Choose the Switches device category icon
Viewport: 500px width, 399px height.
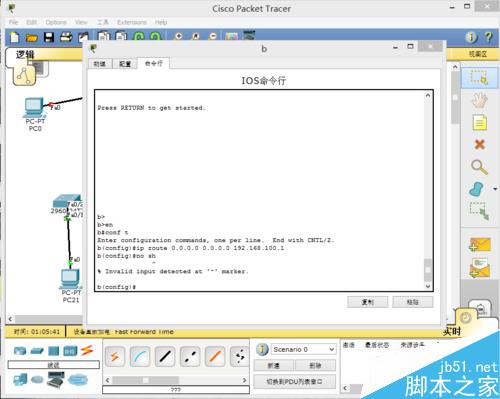coord(37,351)
